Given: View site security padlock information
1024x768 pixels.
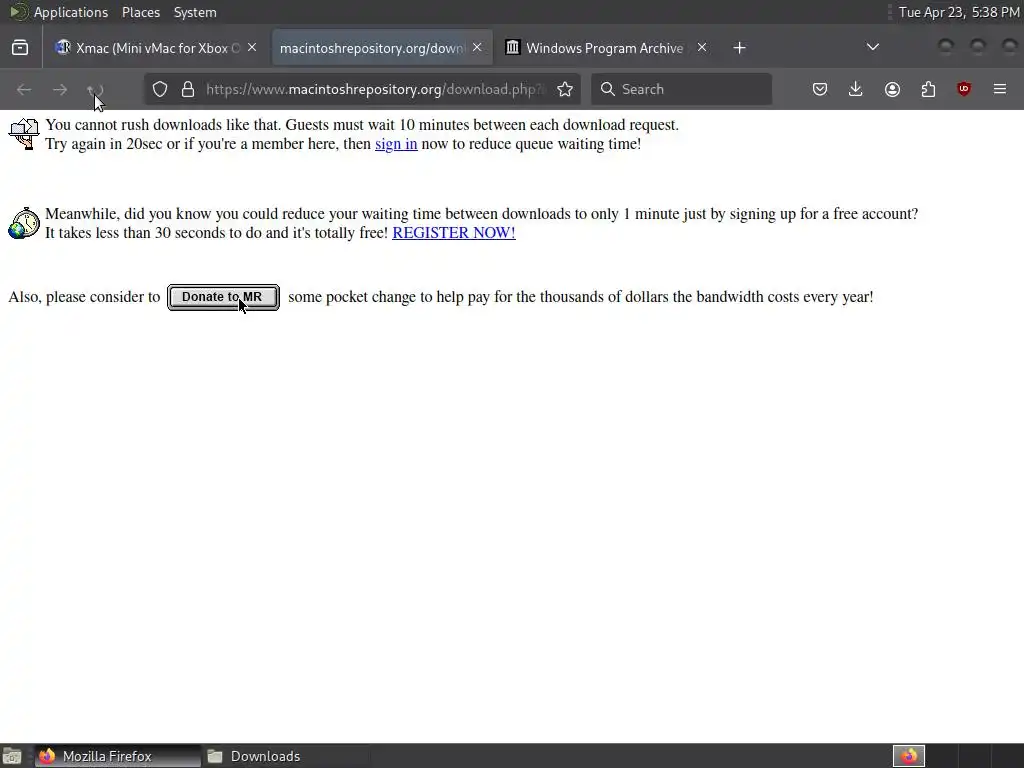Looking at the screenshot, I should 188,89.
